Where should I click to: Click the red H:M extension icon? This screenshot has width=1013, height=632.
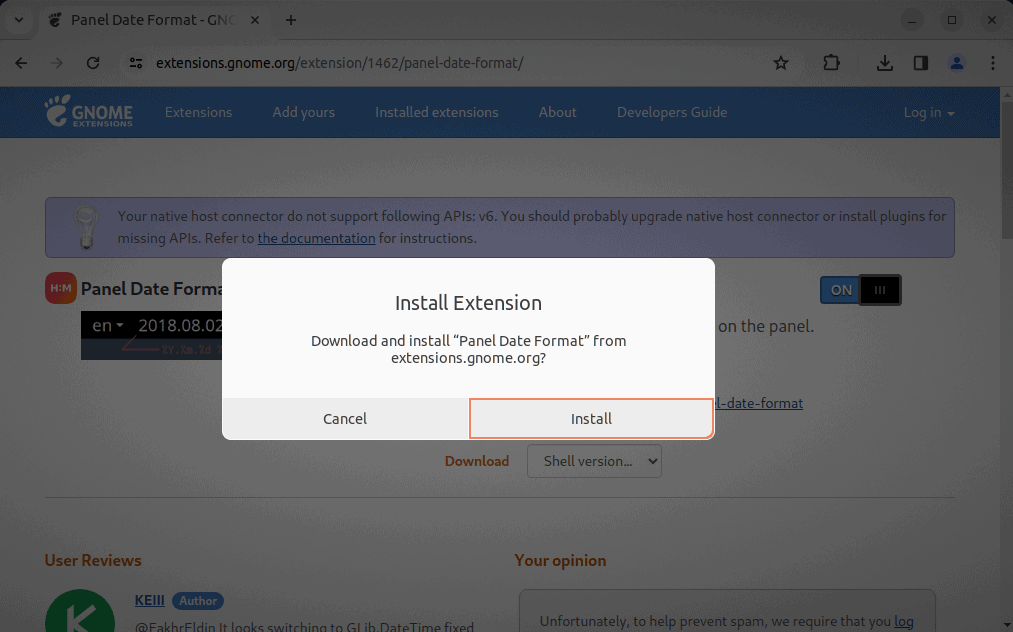point(61,288)
